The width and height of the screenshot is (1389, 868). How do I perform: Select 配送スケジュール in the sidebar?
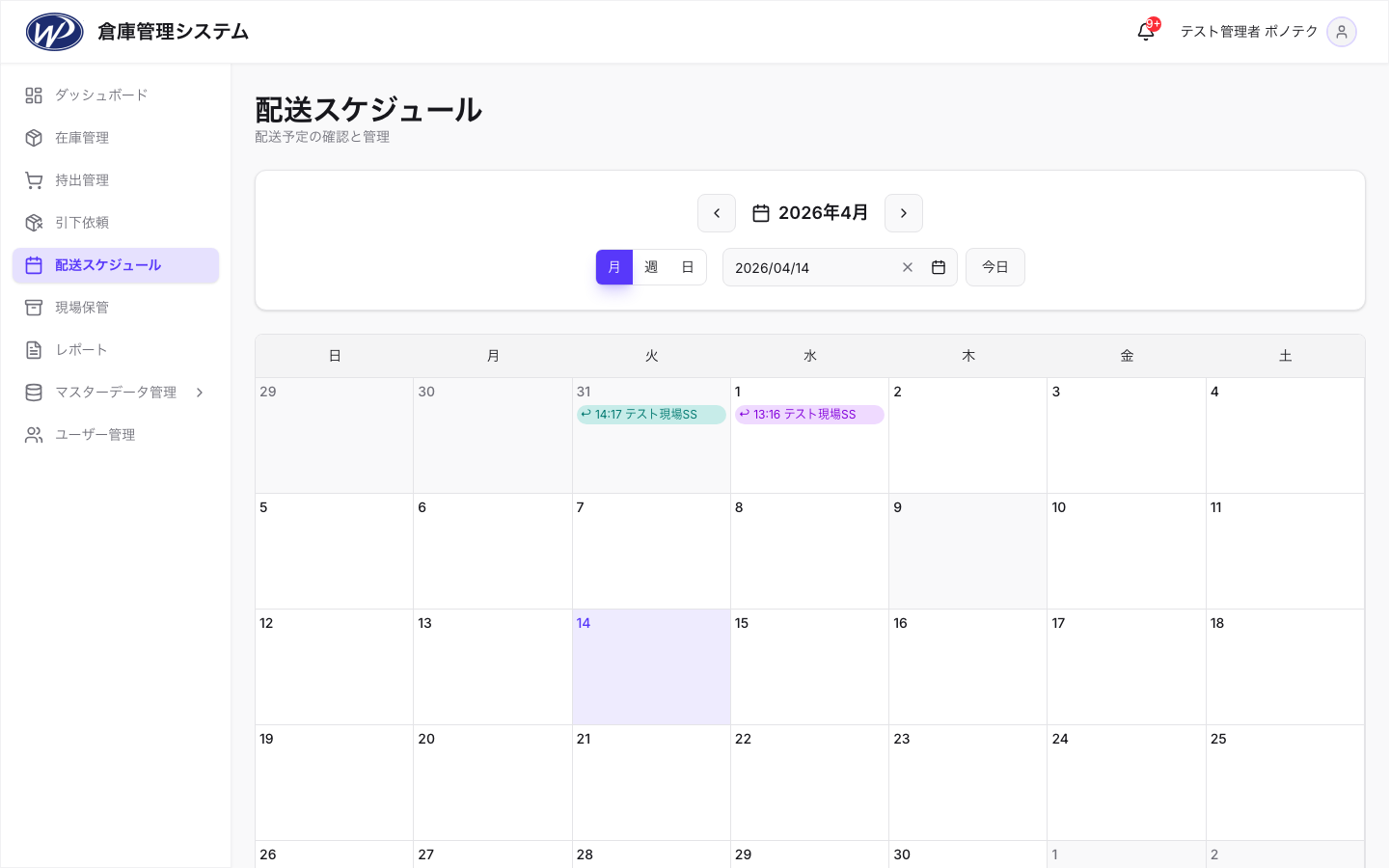pyautogui.click(x=116, y=265)
